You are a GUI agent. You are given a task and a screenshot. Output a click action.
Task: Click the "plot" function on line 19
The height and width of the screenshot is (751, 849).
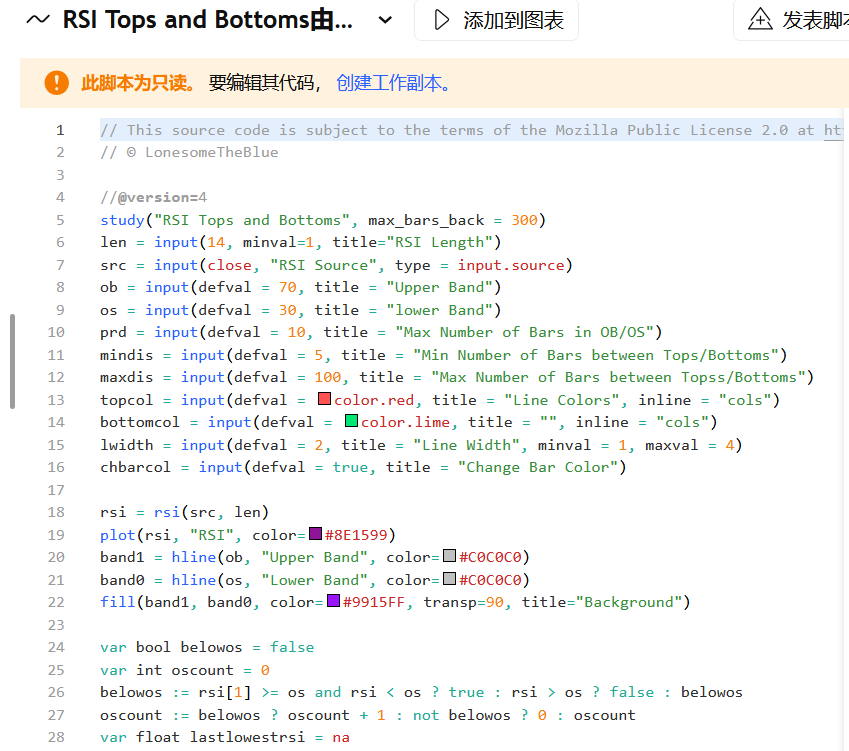tap(117, 536)
